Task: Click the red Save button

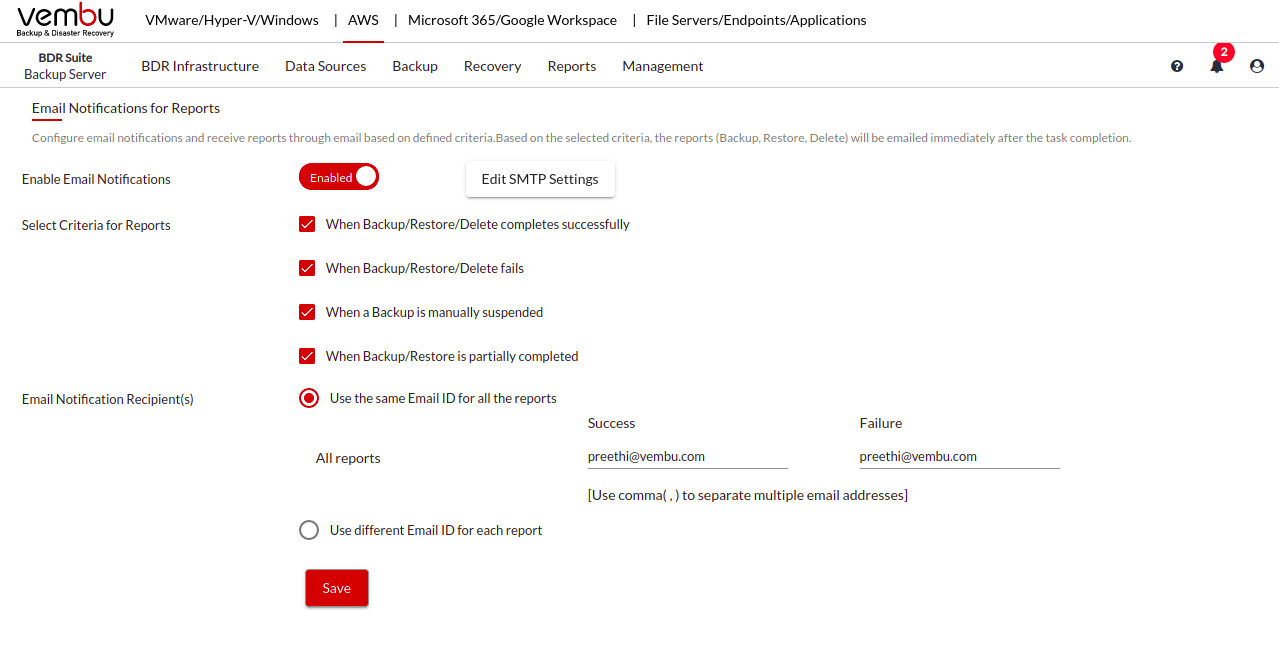Action: click(337, 588)
